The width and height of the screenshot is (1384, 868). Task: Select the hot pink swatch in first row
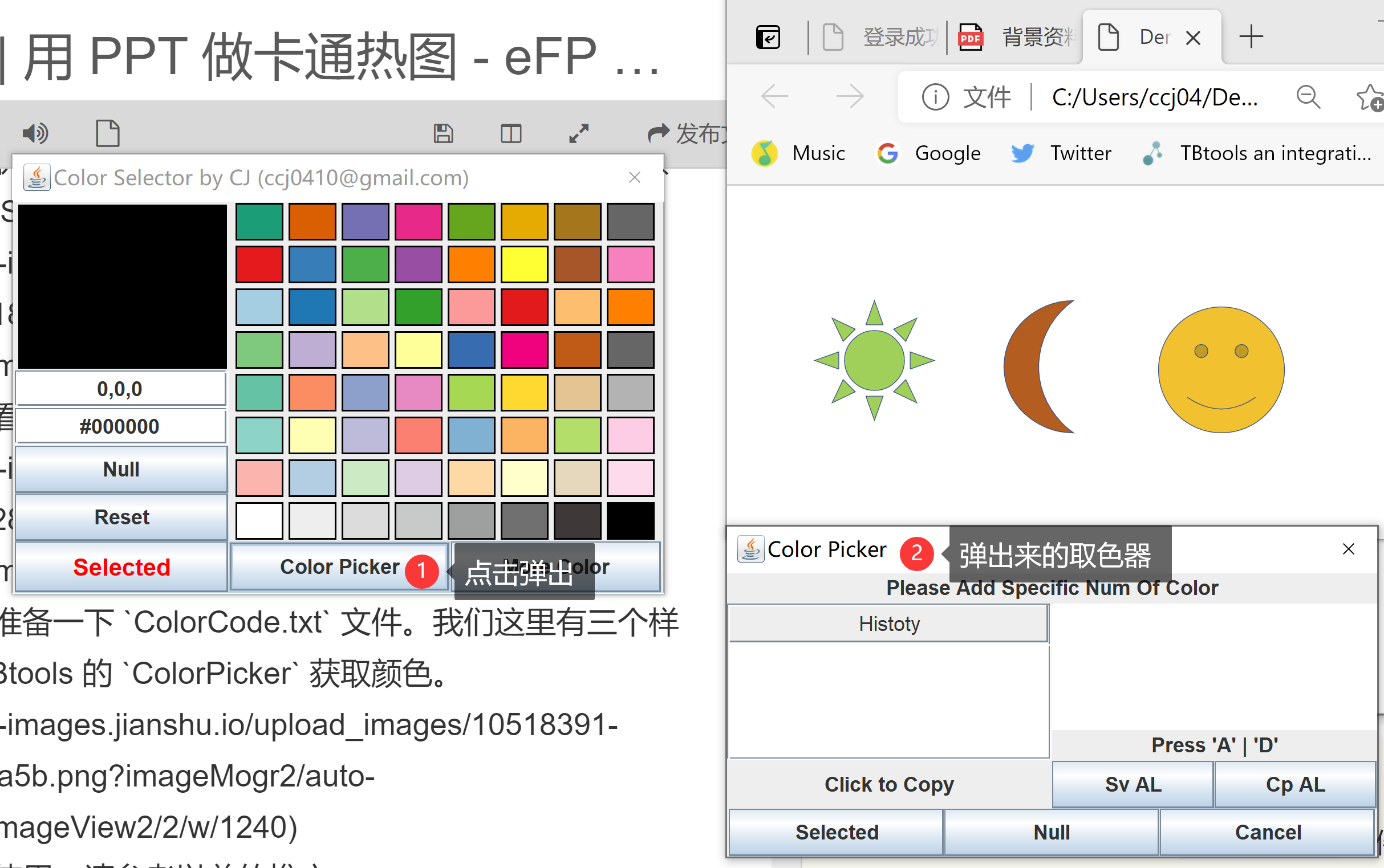pos(418,221)
